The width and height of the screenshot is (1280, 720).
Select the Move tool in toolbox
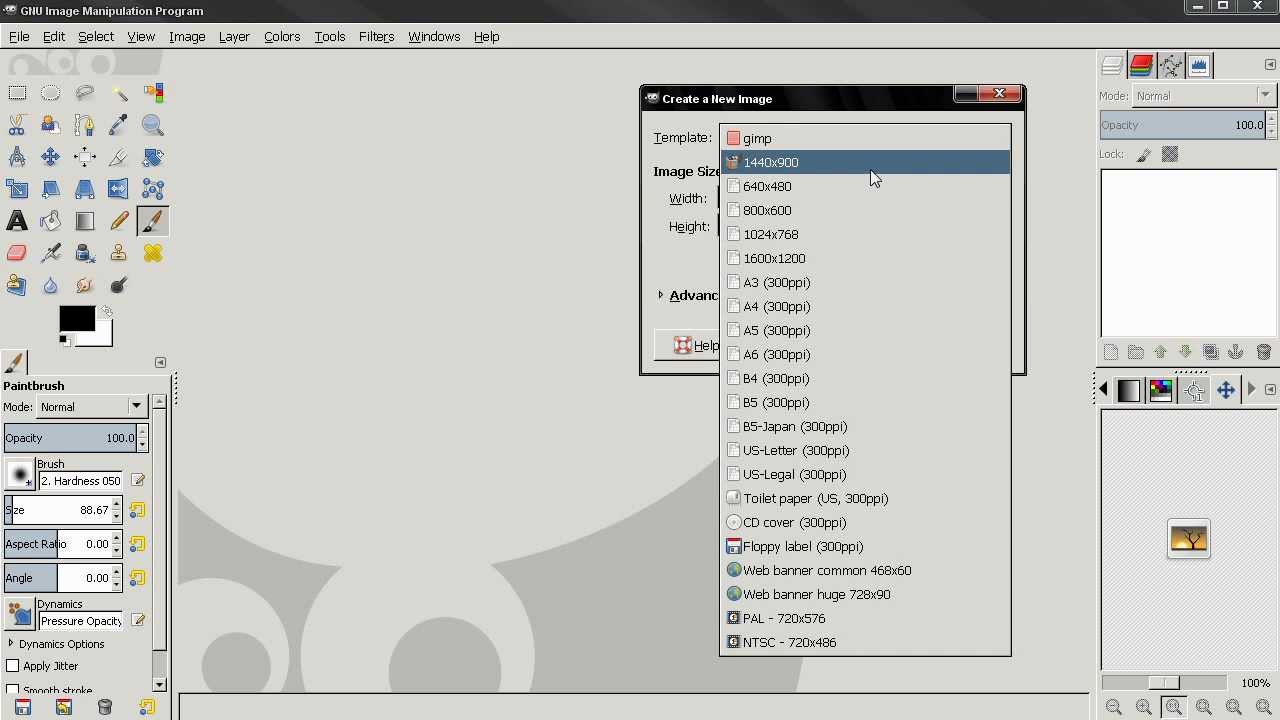(x=51, y=157)
